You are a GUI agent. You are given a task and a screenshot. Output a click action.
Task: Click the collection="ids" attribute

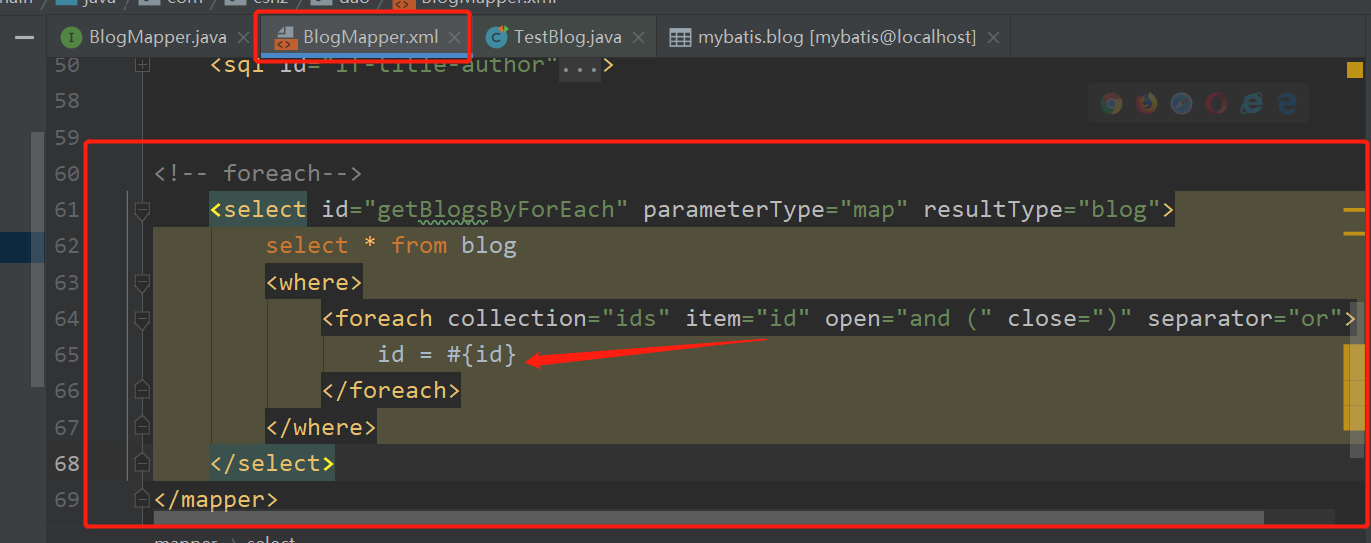coord(559,319)
